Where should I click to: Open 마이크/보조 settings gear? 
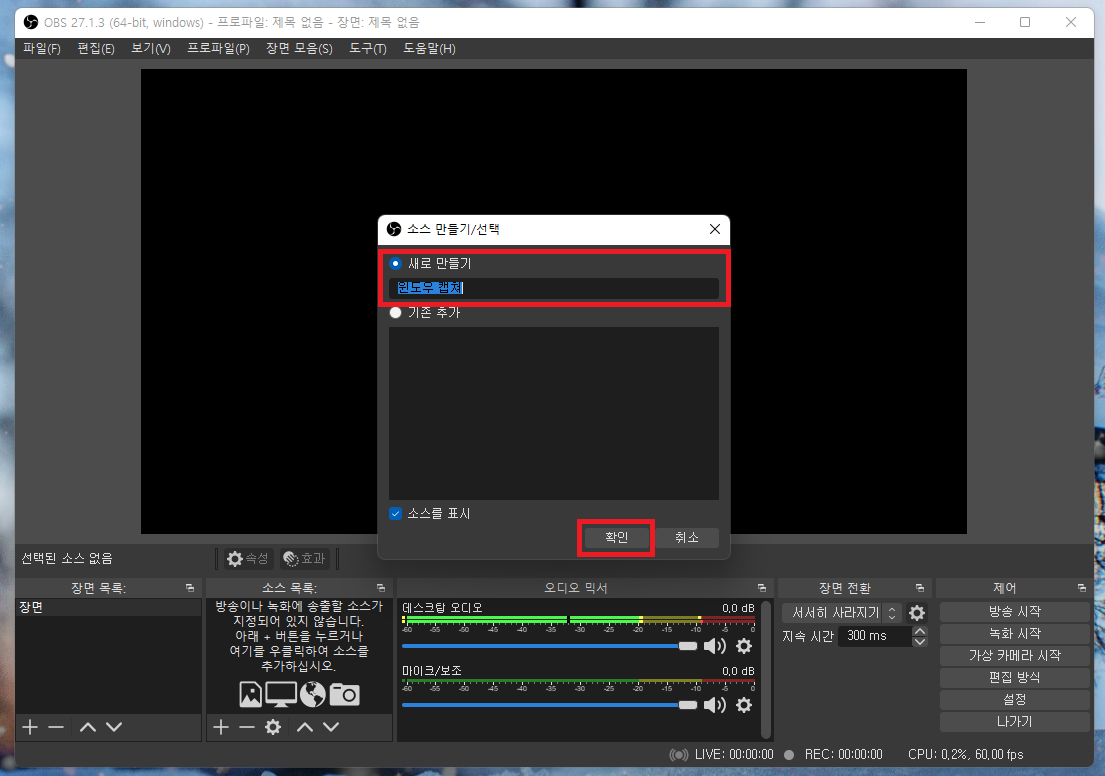point(743,706)
